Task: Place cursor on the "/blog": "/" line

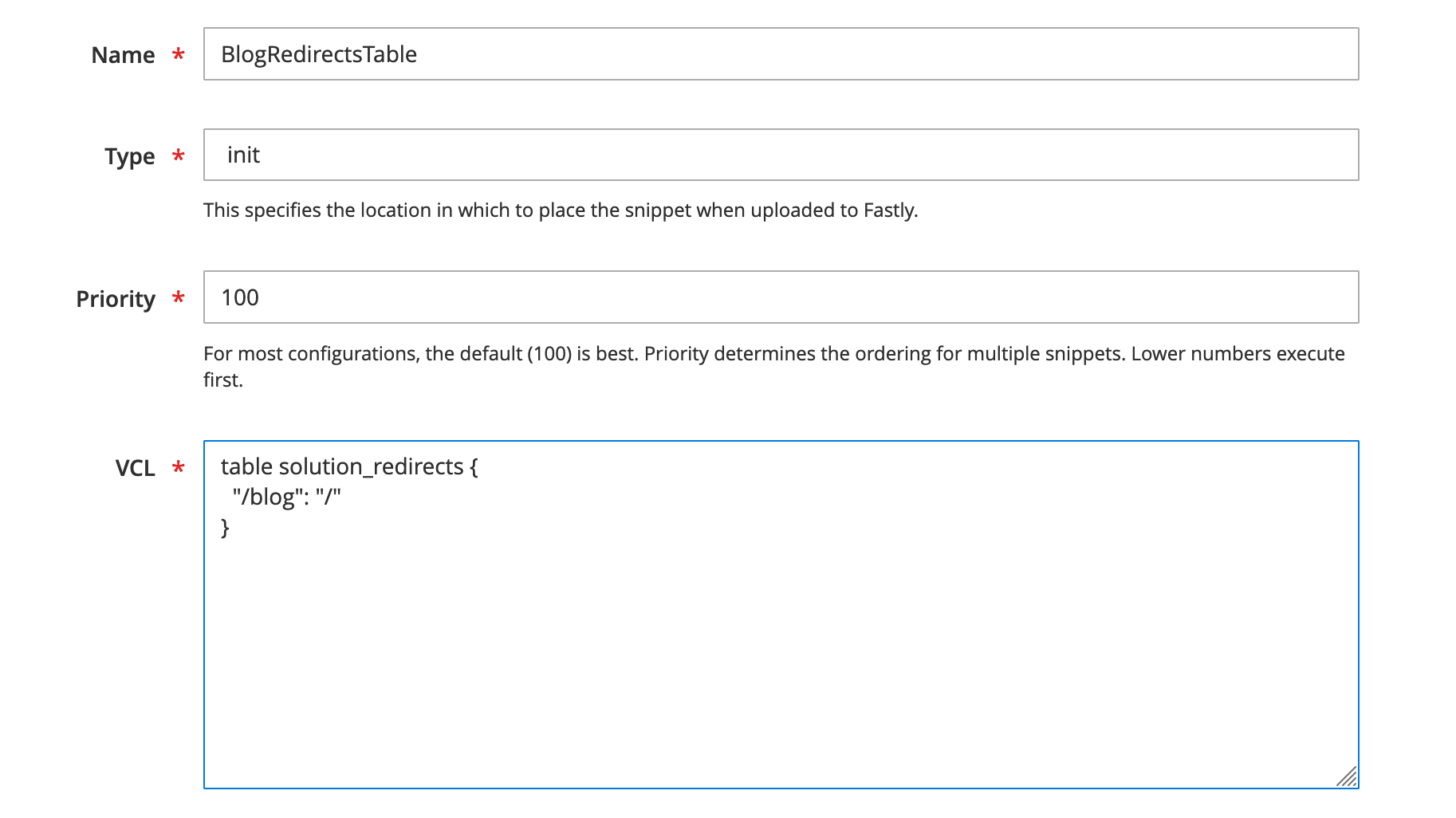Action: point(286,497)
